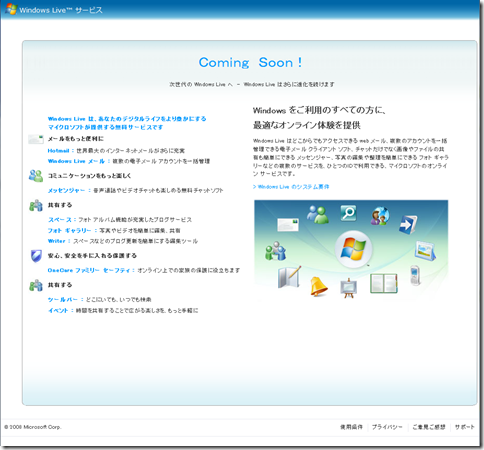Click the サポート footer link

coord(465,427)
